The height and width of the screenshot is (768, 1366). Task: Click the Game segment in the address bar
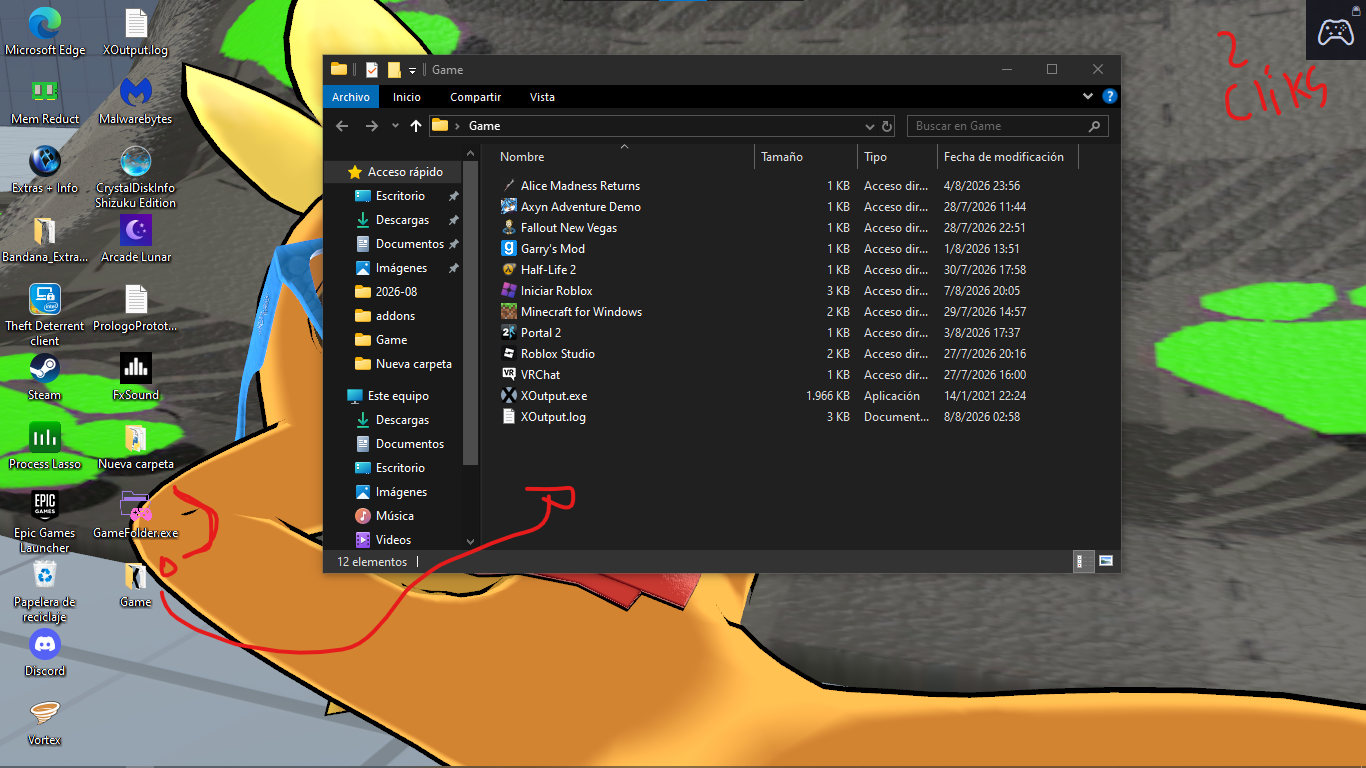coord(484,126)
